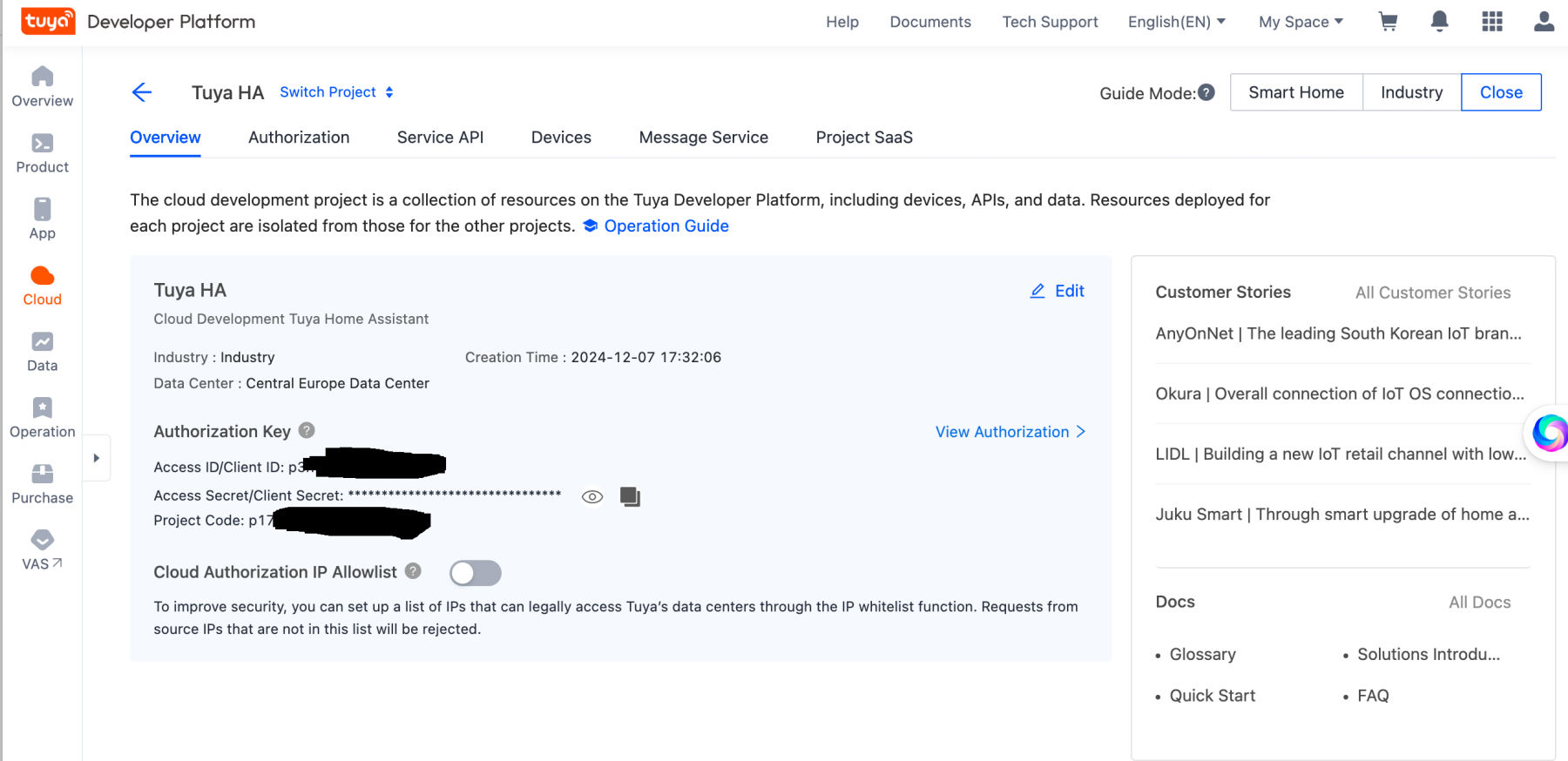Screen dimensions: 1568x761
Task: Open the shopping cart
Action: click(1389, 22)
